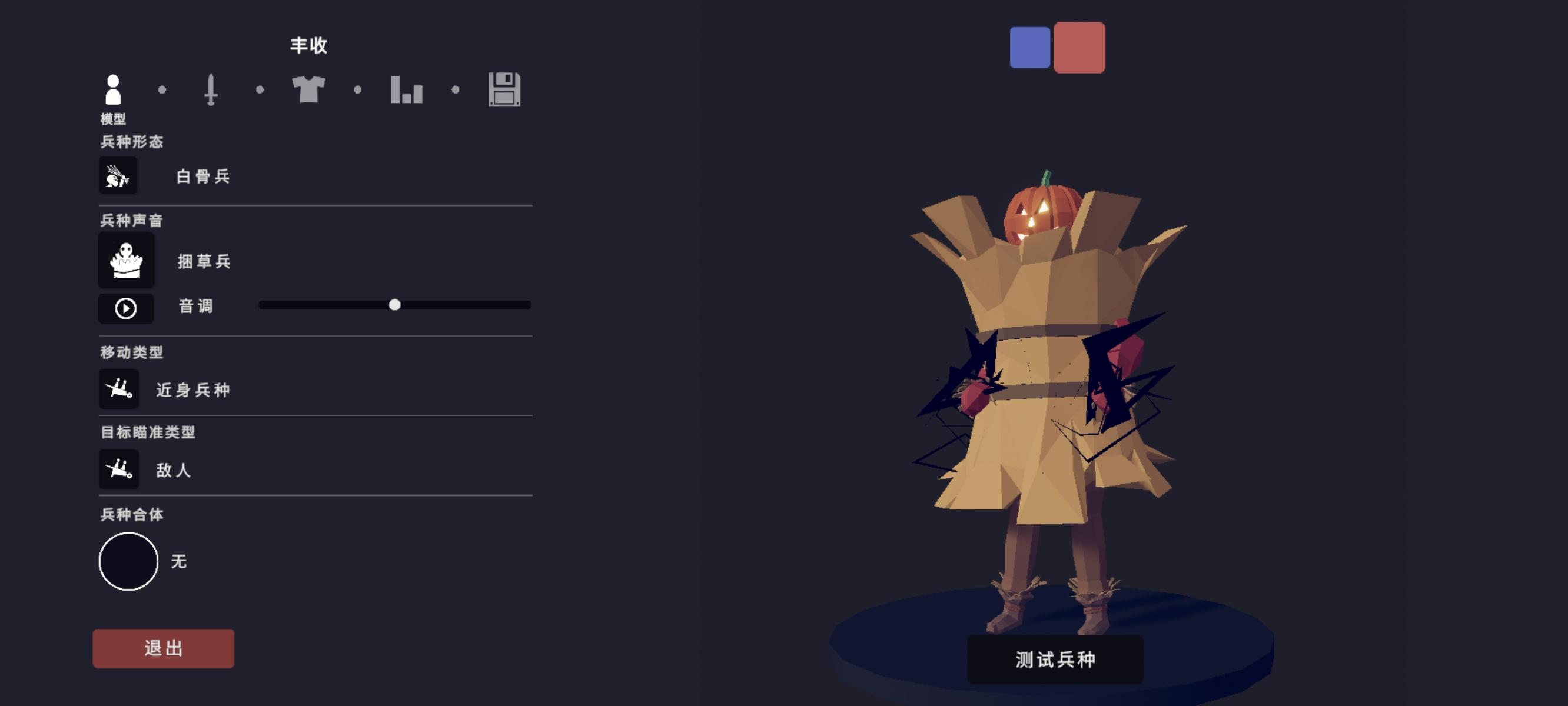
Task: Select the empty 兵种合体 circle slot
Action: 128,561
